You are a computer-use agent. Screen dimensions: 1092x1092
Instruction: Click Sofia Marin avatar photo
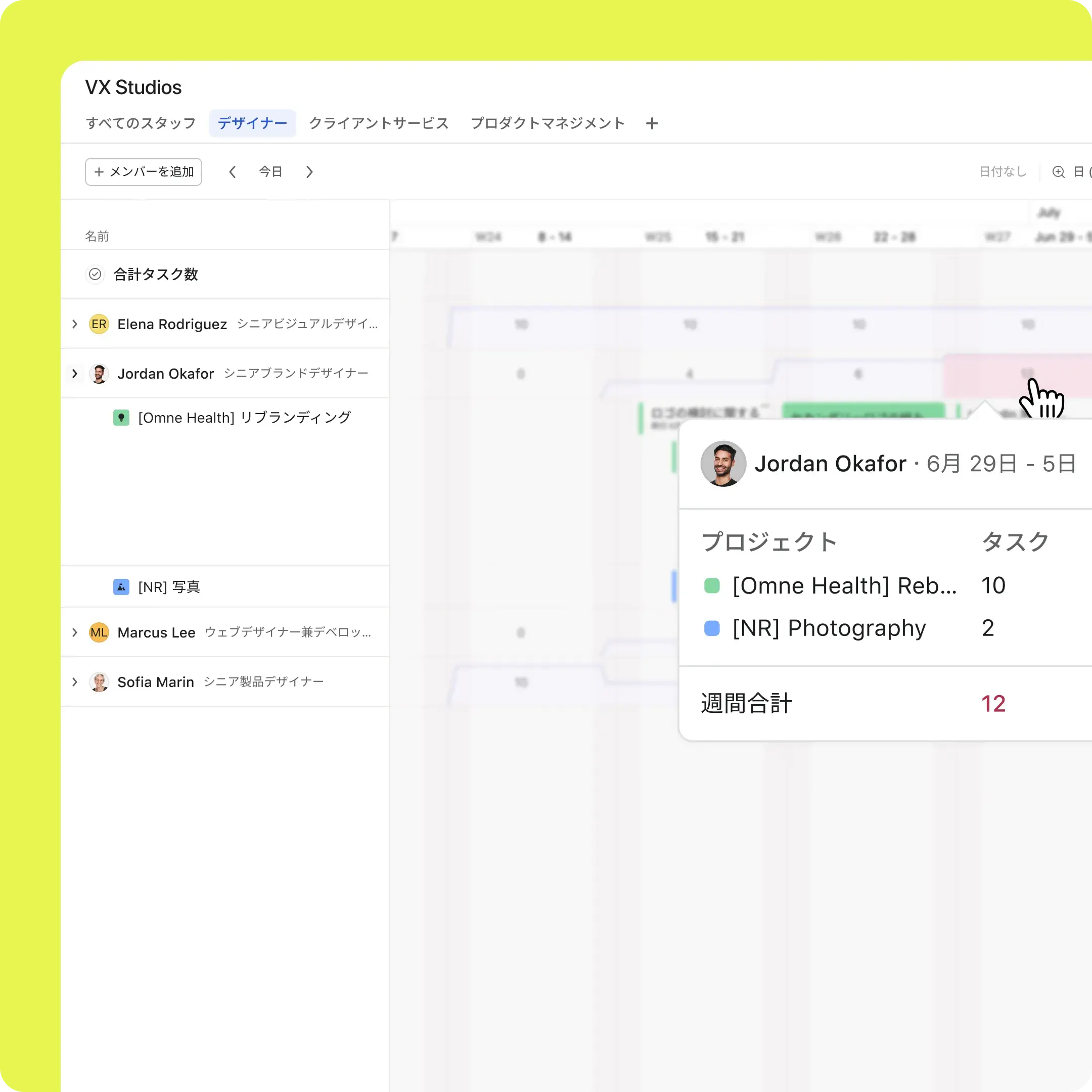tap(99, 682)
